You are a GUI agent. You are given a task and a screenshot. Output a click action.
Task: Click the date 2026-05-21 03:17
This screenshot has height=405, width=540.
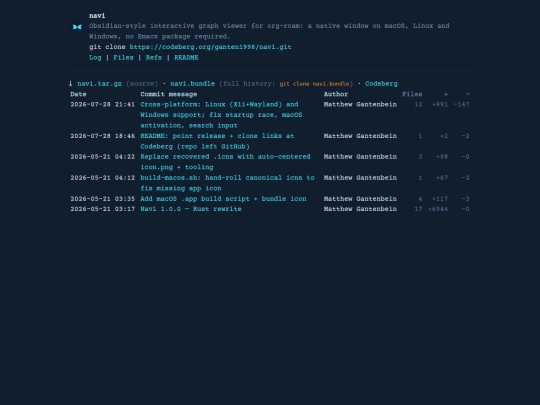click(x=103, y=209)
